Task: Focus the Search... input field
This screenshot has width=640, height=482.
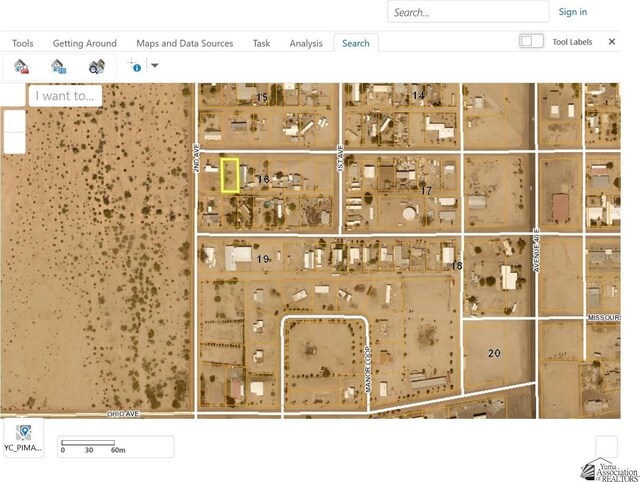Action: click(x=468, y=12)
